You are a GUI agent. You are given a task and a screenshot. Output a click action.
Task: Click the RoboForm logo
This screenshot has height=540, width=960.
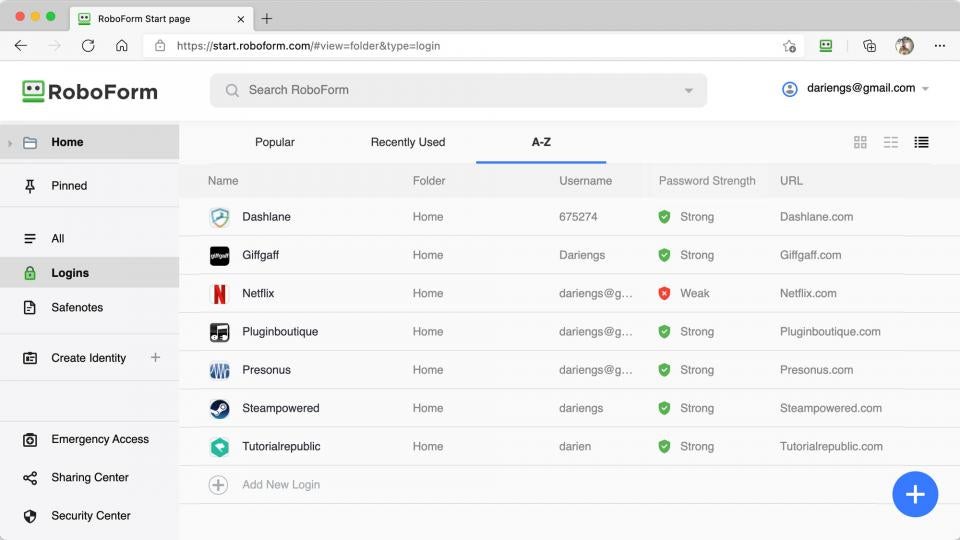[90, 92]
